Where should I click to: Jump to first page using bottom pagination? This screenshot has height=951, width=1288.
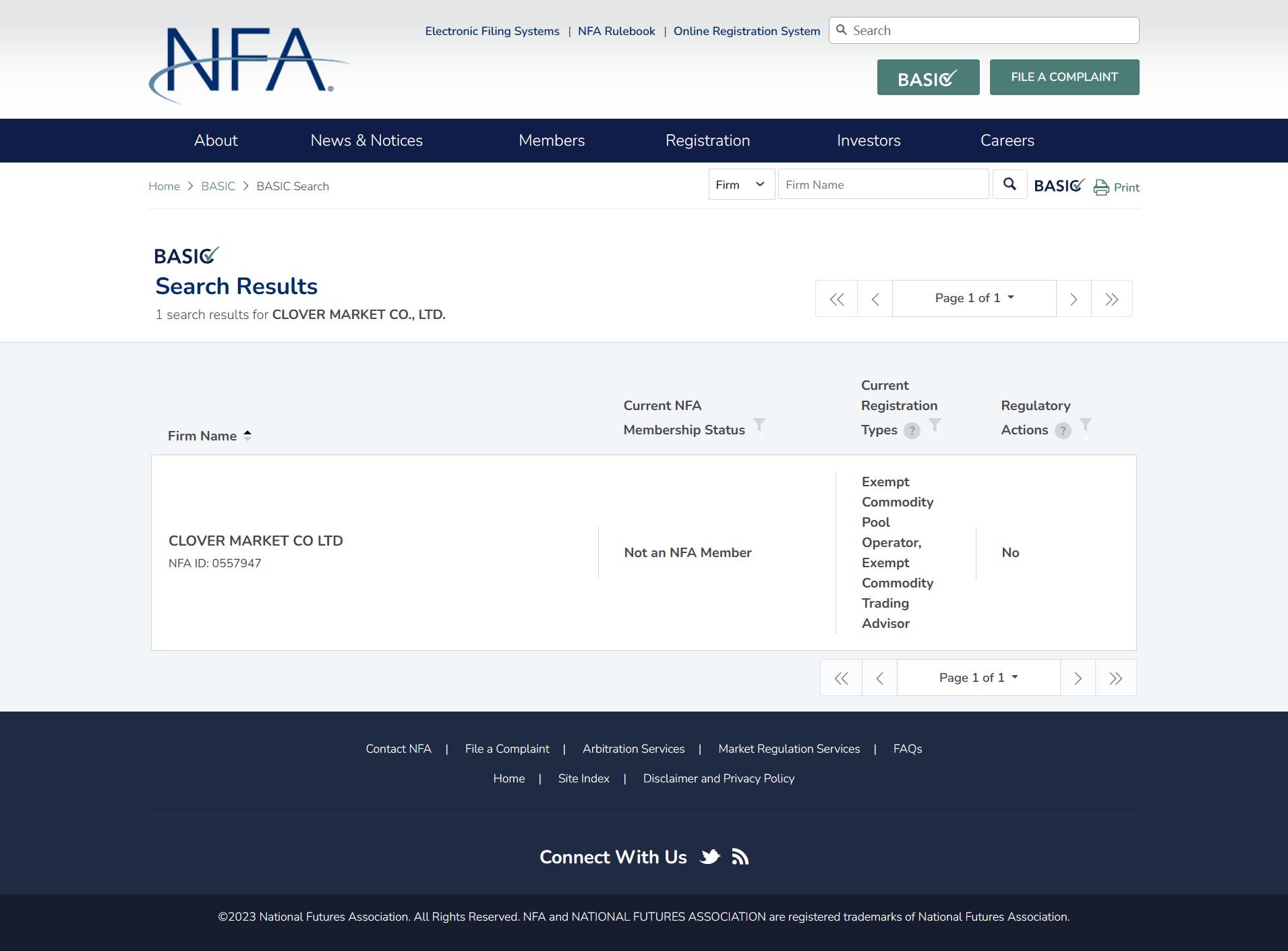click(841, 678)
